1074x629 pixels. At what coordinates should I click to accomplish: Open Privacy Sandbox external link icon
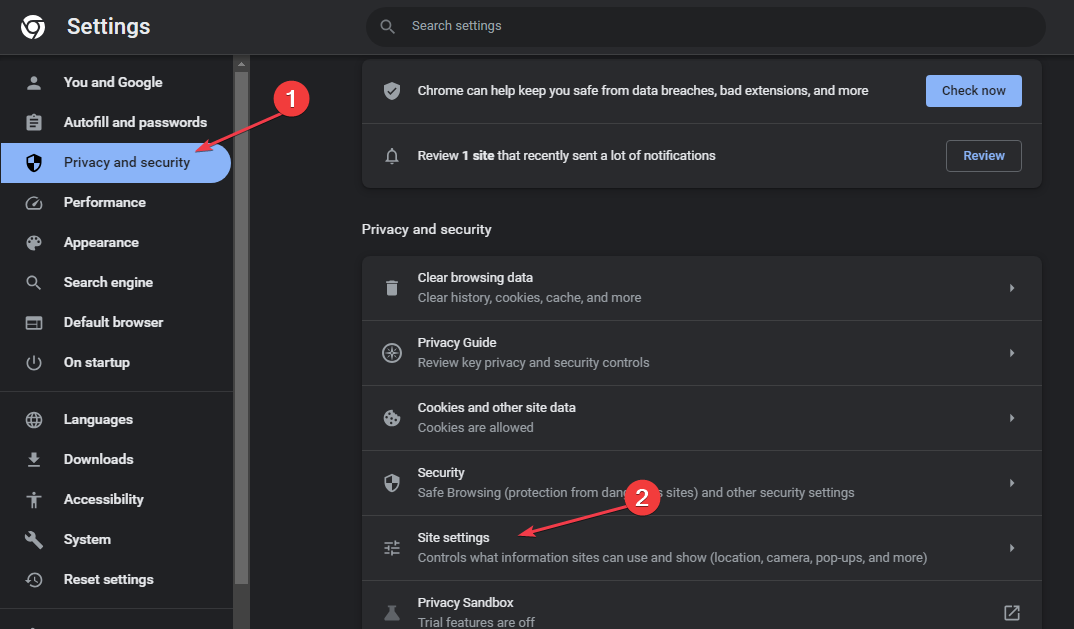click(x=1012, y=613)
